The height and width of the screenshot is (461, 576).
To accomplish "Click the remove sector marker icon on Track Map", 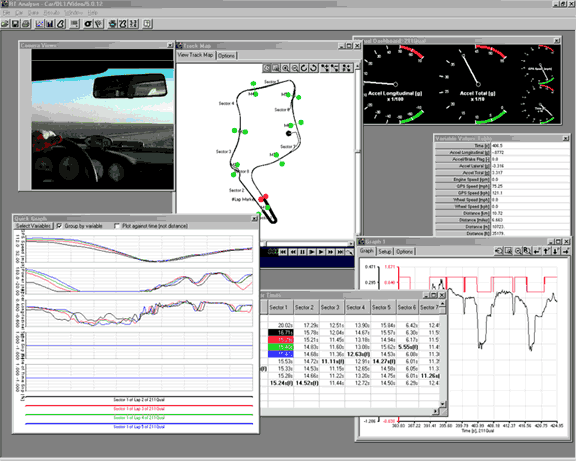I will click(335, 68).
